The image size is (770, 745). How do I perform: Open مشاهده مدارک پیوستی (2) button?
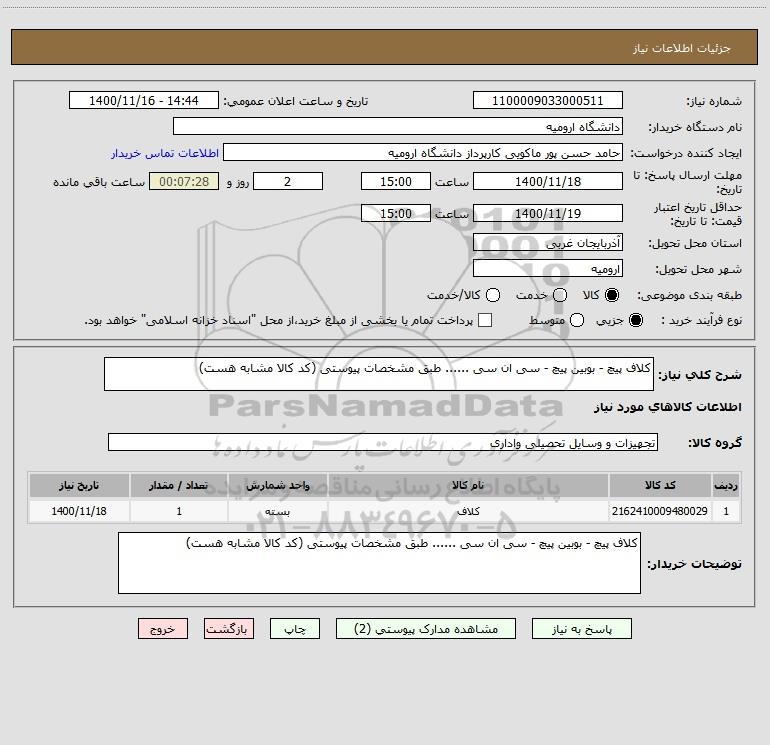[426, 629]
